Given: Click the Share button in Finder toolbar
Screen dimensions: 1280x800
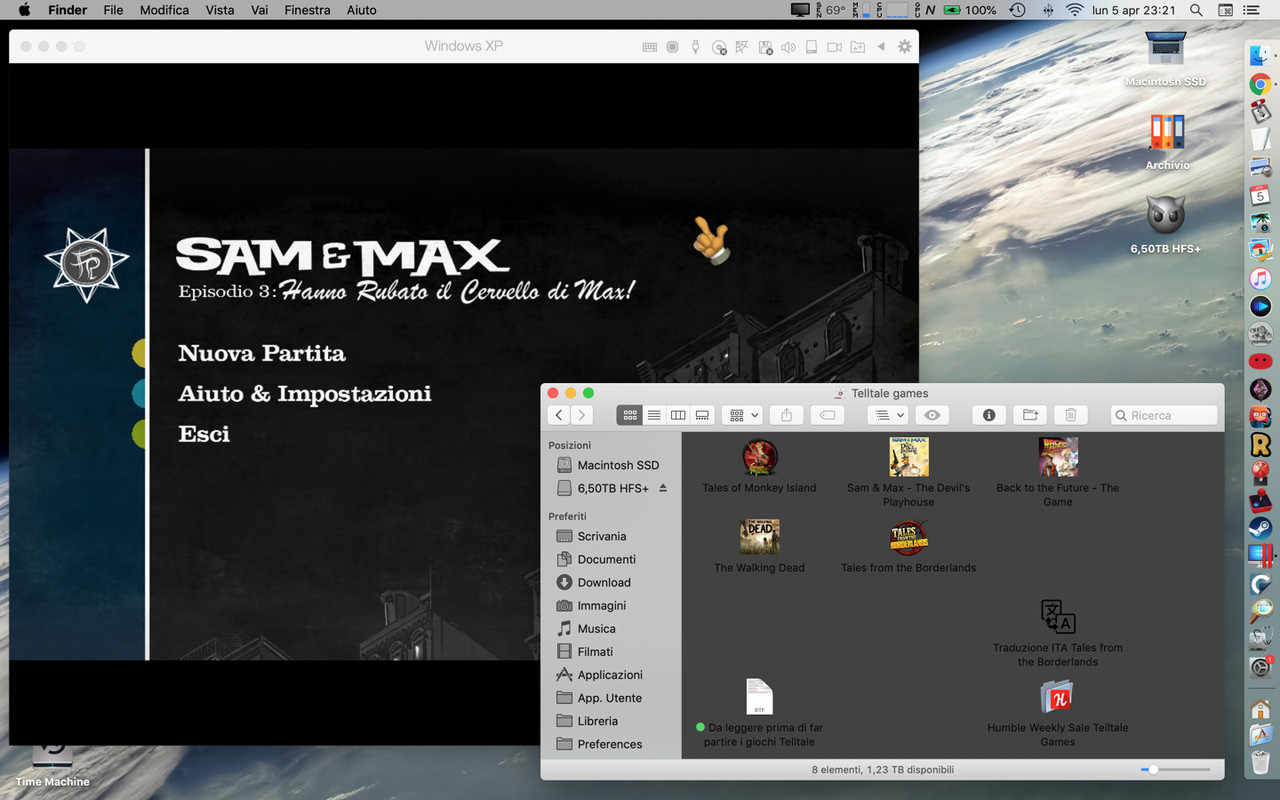Looking at the screenshot, I should tap(787, 415).
